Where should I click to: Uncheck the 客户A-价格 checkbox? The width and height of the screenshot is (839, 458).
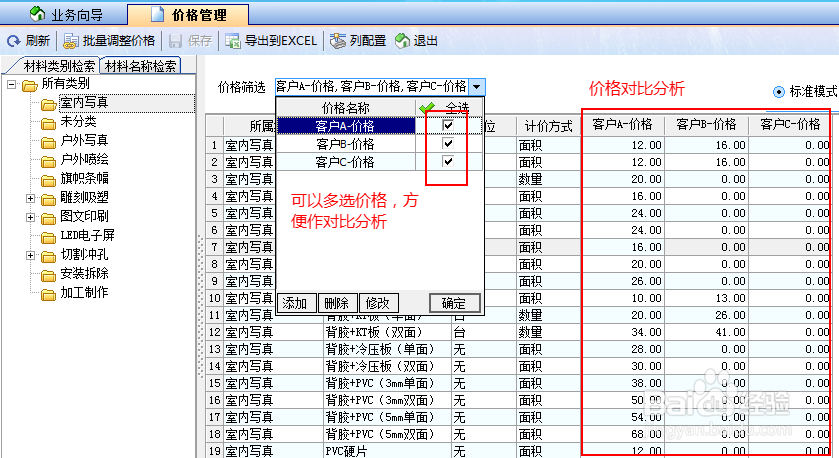tap(448, 126)
